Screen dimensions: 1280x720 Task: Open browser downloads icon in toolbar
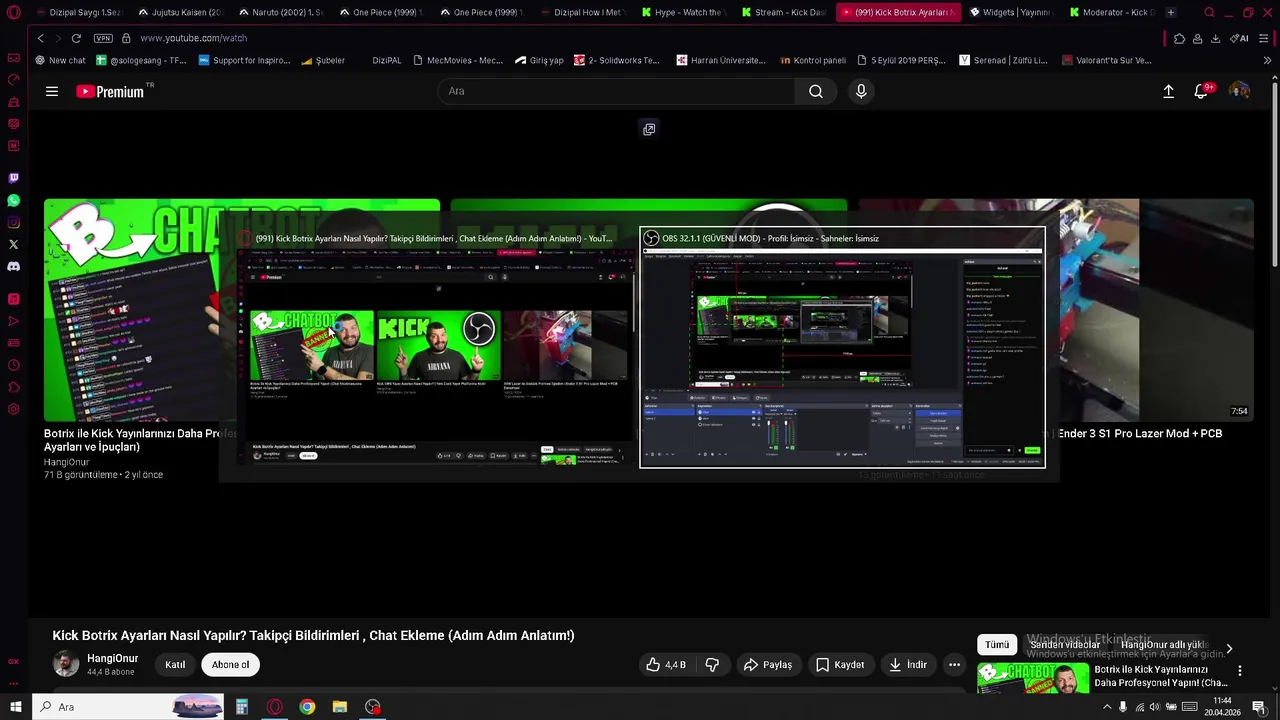pos(1215,38)
